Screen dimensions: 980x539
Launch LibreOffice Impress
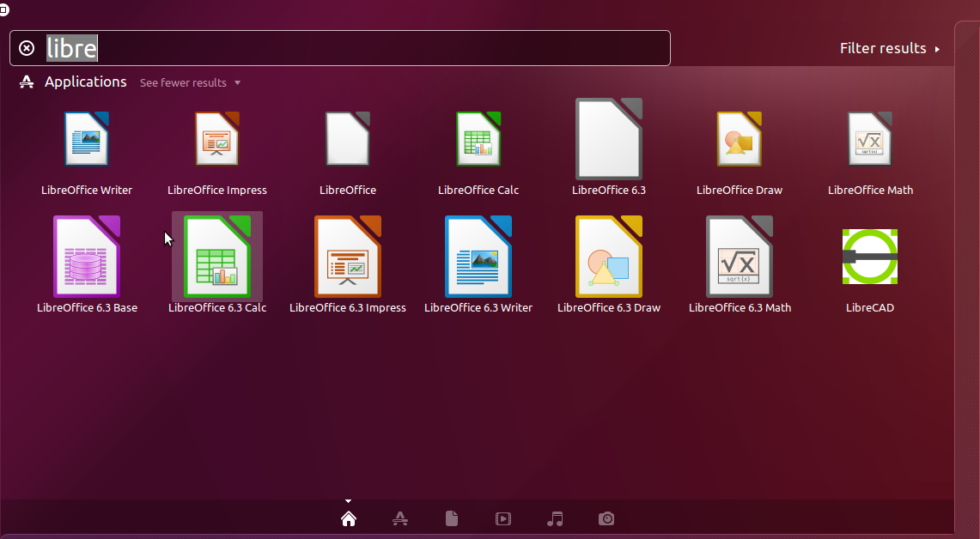(217, 139)
